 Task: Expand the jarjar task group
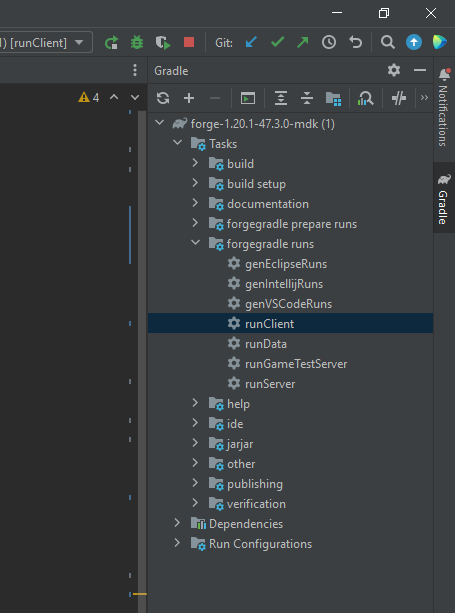[195, 443]
